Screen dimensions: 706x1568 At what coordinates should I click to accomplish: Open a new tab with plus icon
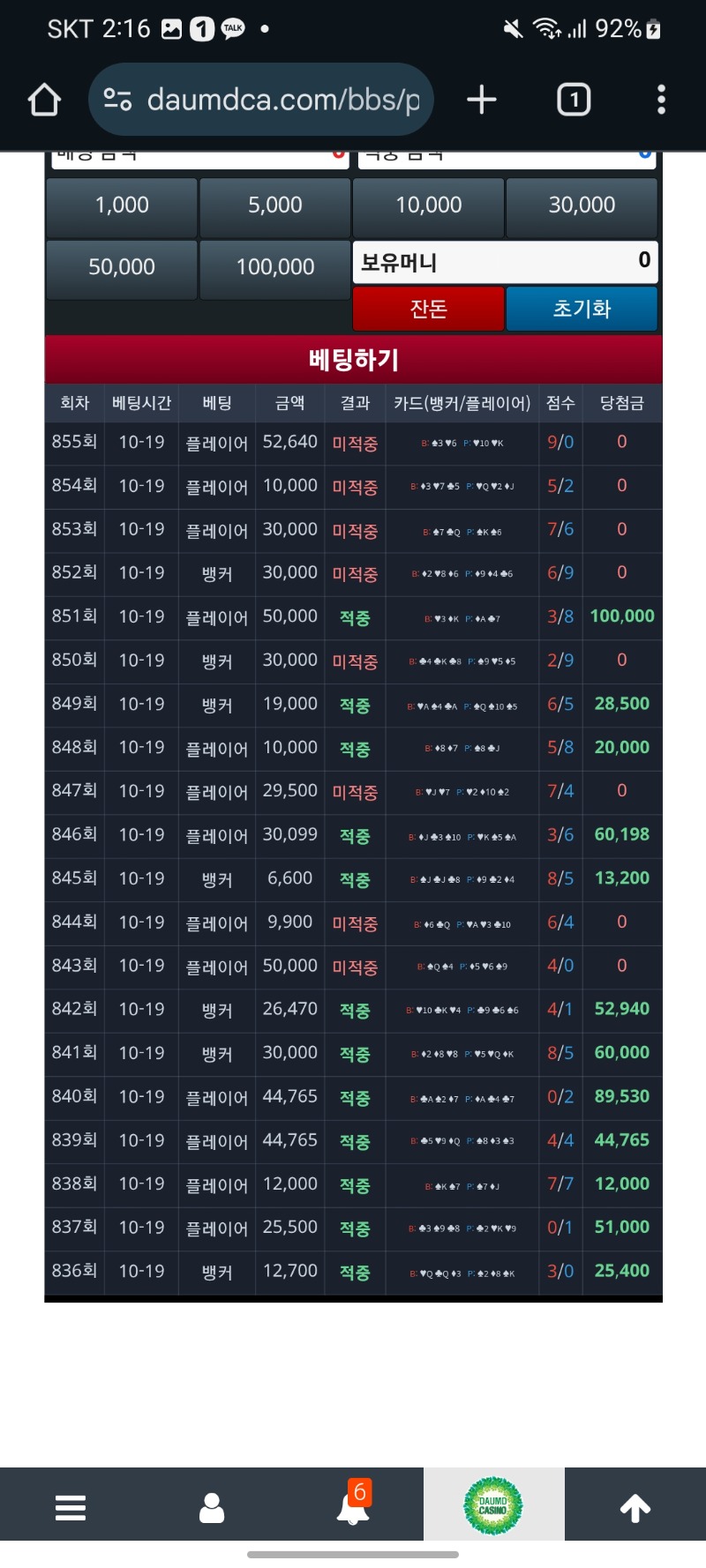pos(482,100)
